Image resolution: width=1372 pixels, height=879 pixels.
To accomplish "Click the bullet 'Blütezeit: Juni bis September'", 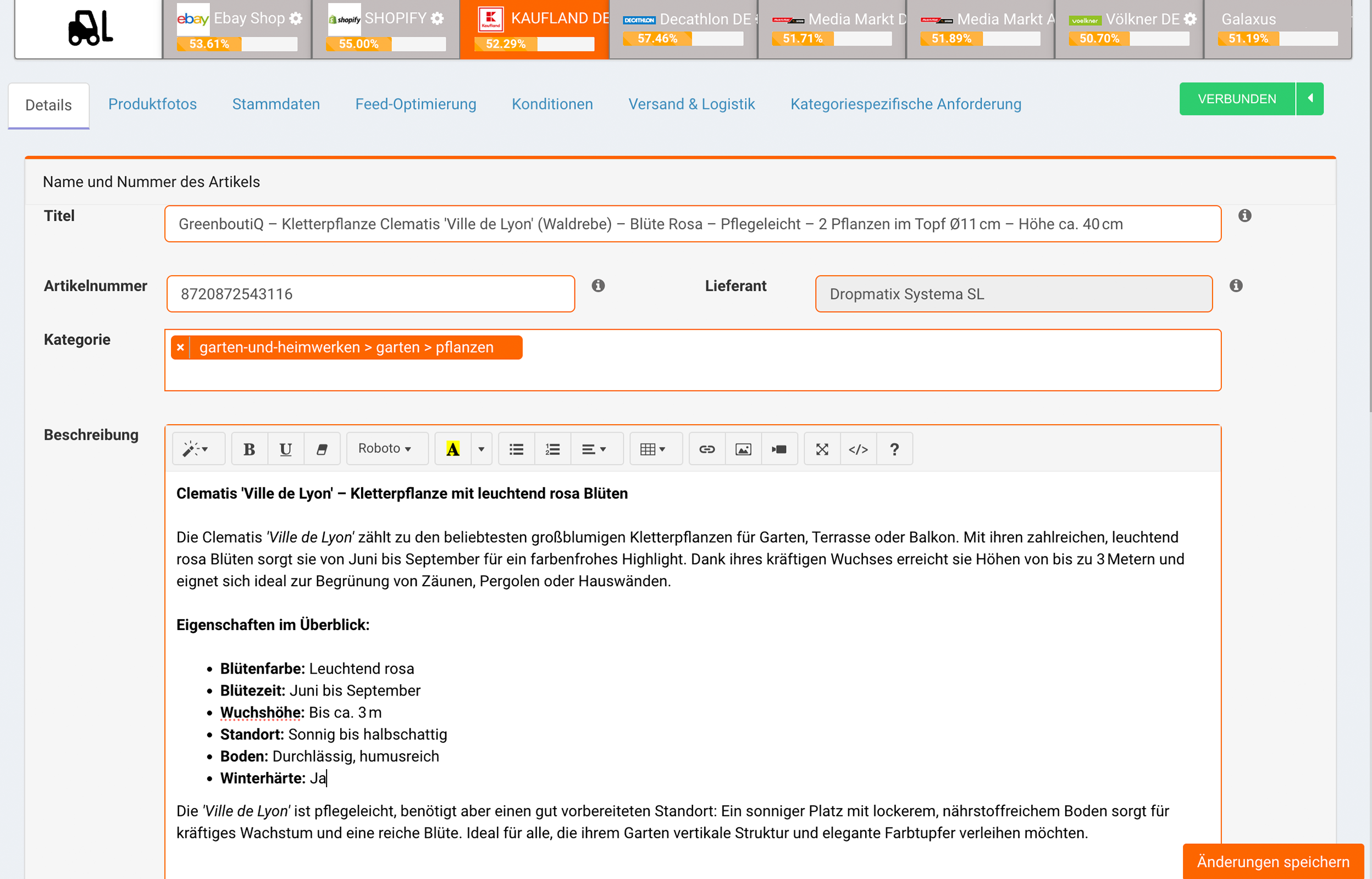I will [x=320, y=691].
